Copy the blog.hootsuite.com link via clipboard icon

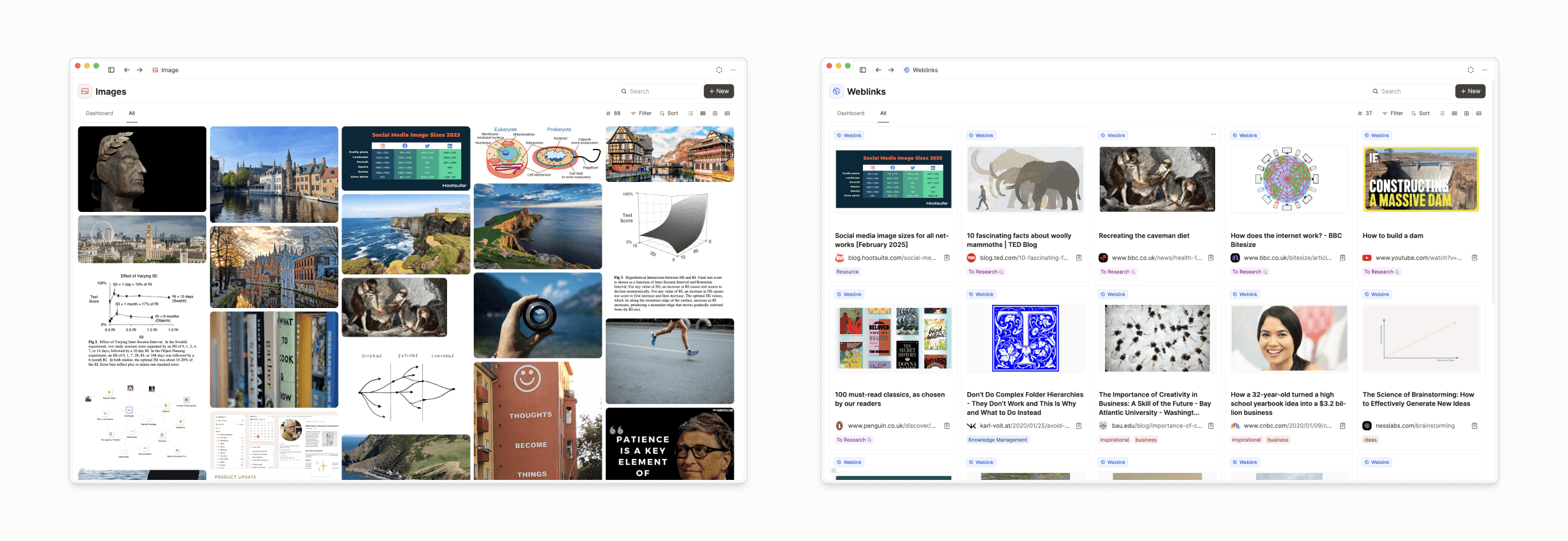947,258
